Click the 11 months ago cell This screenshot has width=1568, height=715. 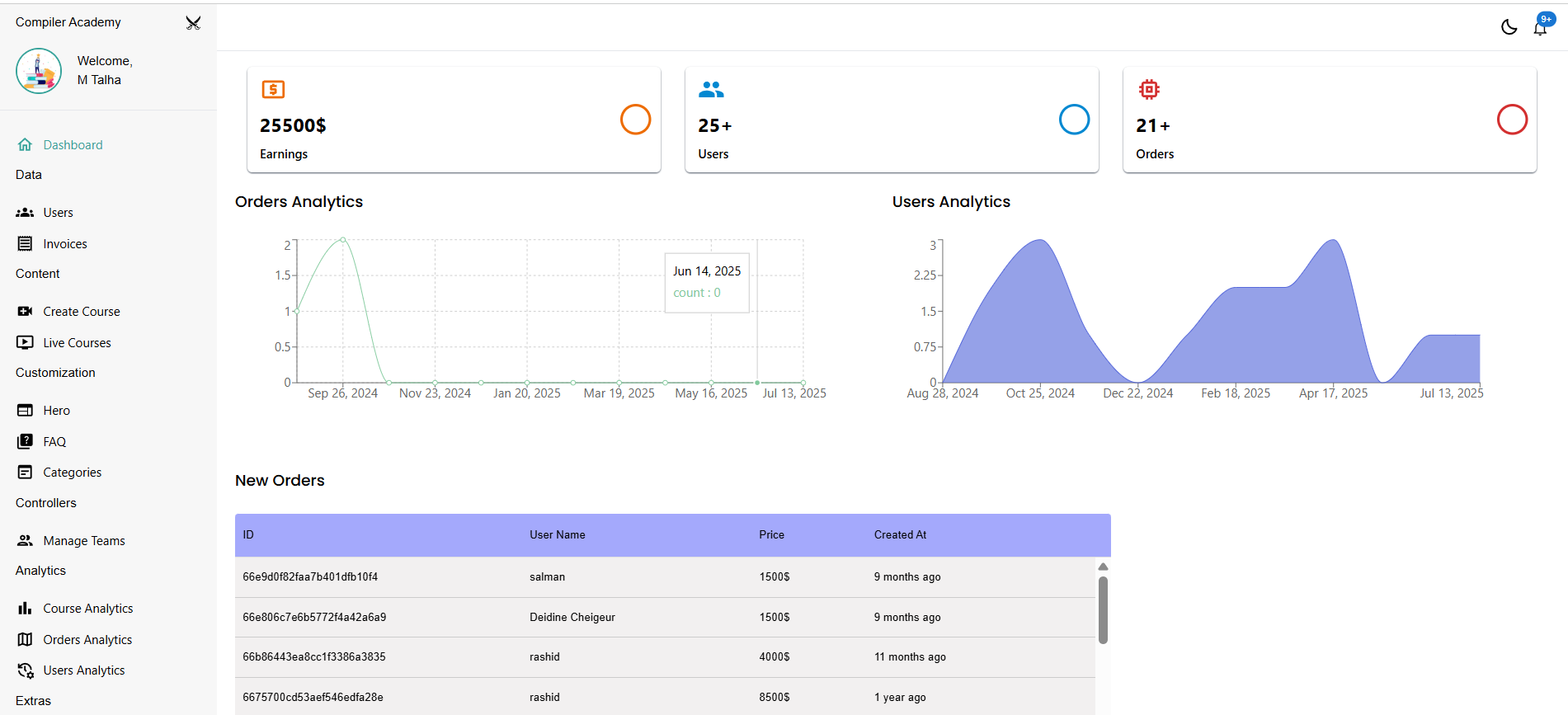coord(910,657)
